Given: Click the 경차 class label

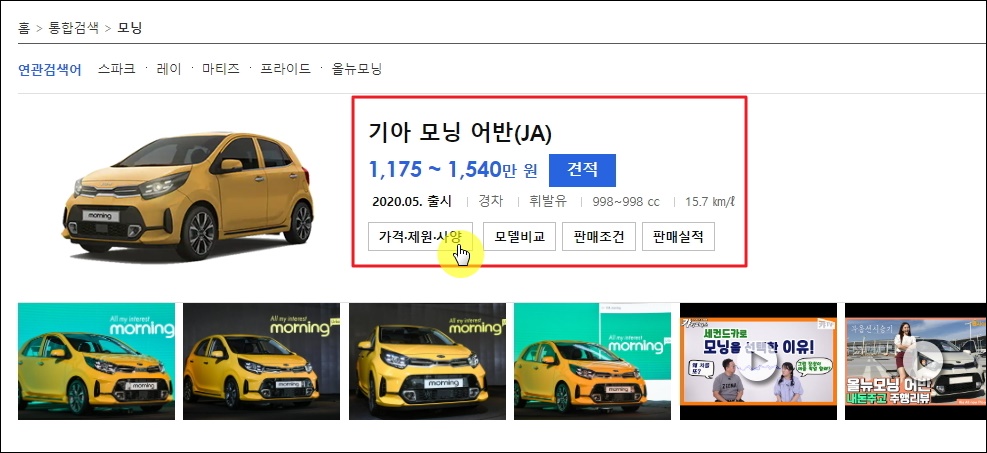Looking at the screenshot, I should pyautogui.click(x=491, y=202).
